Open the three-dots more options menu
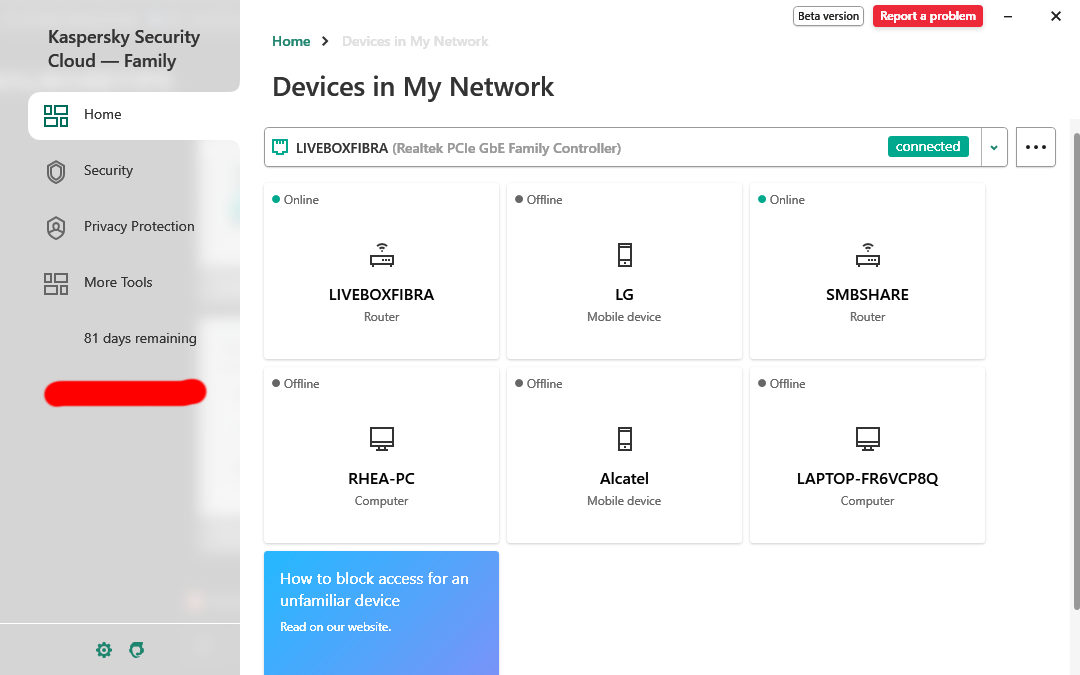Viewport: 1080px width, 675px height. coord(1036,148)
